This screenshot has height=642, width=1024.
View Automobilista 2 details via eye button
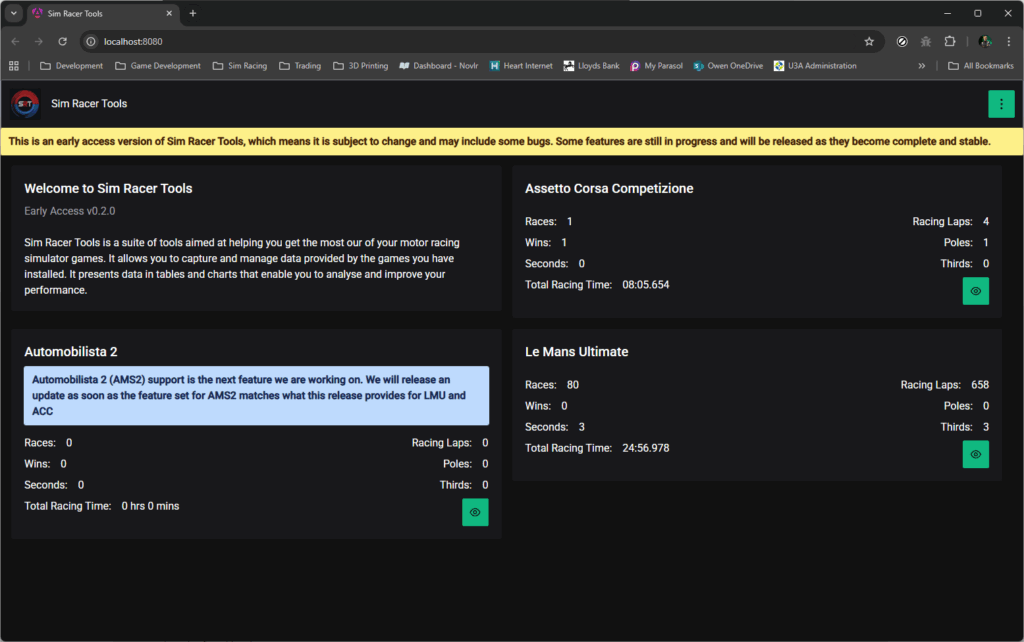click(x=475, y=512)
